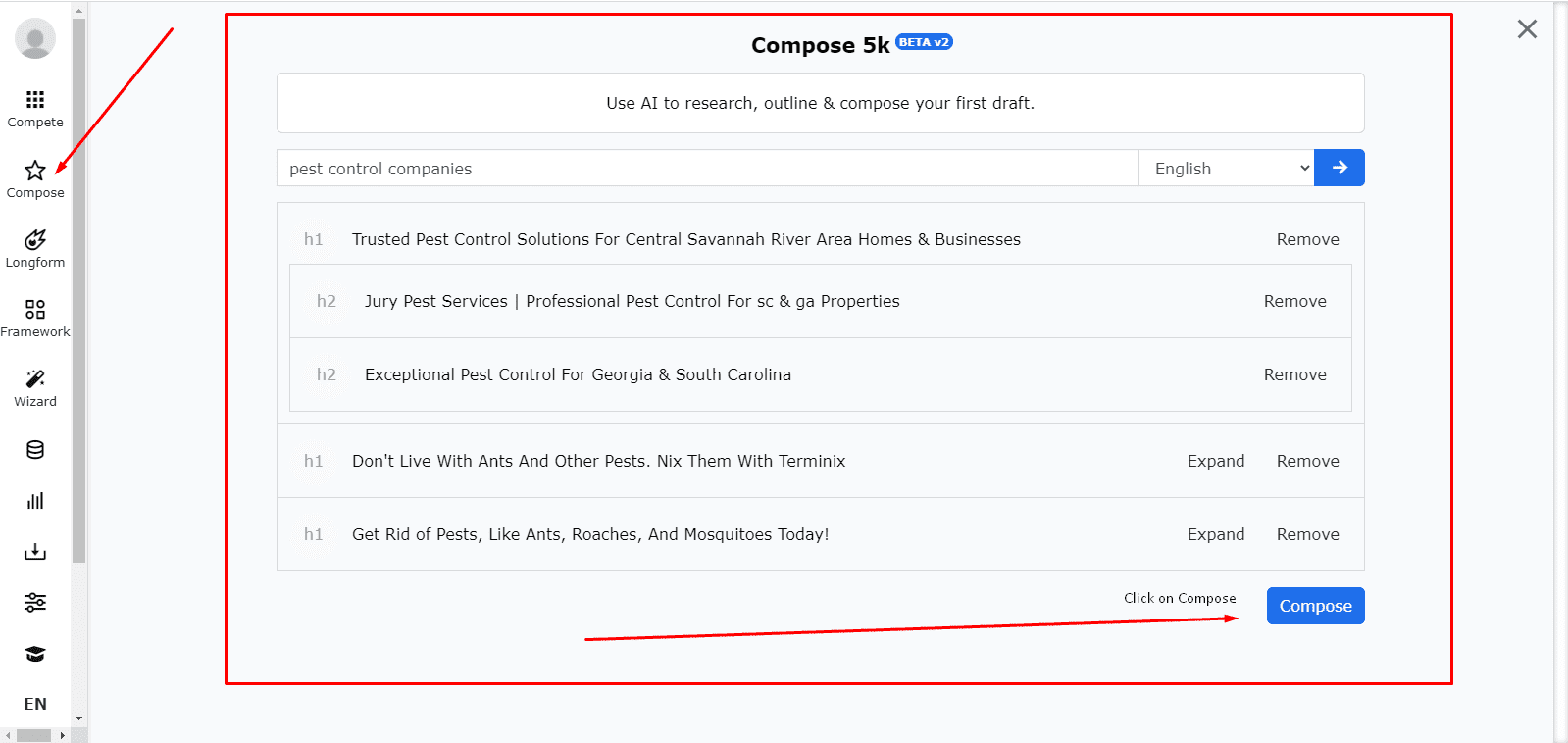Open the graduation cap tutorials icon
Image resolution: width=1568 pixels, height=743 pixels.
pyautogui.click(x=35, y=654)
